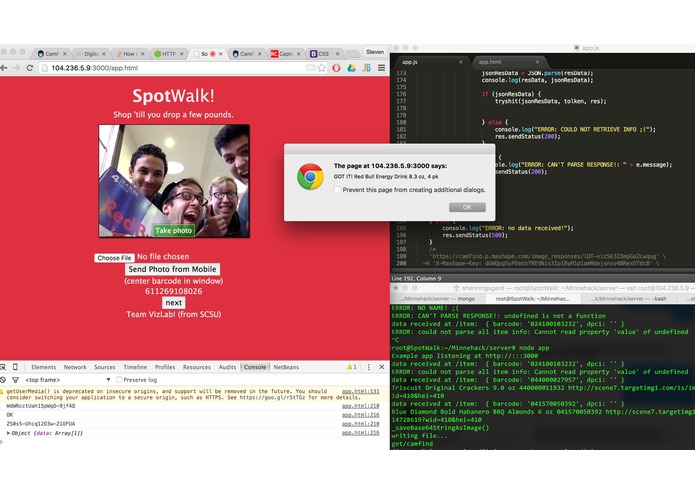
Task: Open the NetBeans DevTools tab
Action: (x=286, y=367)
